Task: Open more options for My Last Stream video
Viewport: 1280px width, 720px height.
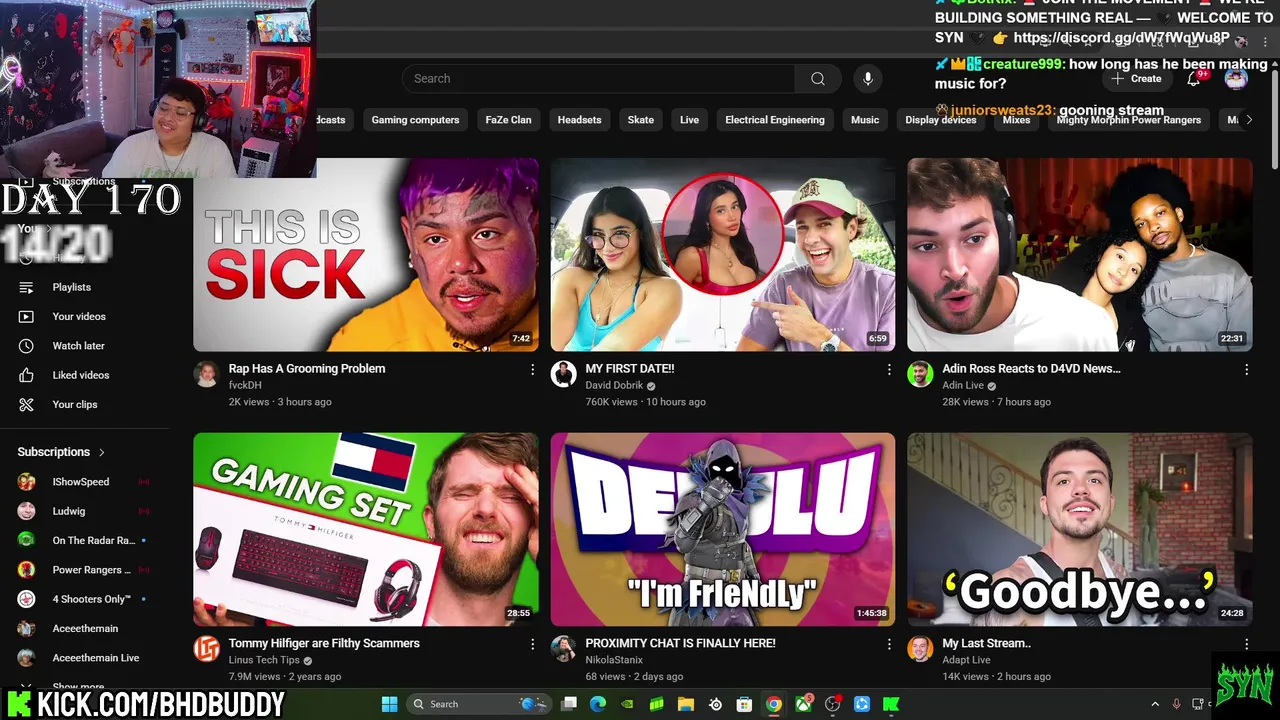Action: [1246, 645]
